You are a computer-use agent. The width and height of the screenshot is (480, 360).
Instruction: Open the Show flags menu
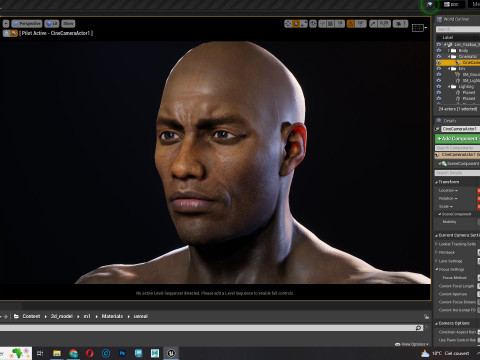(x=68, y=24)
